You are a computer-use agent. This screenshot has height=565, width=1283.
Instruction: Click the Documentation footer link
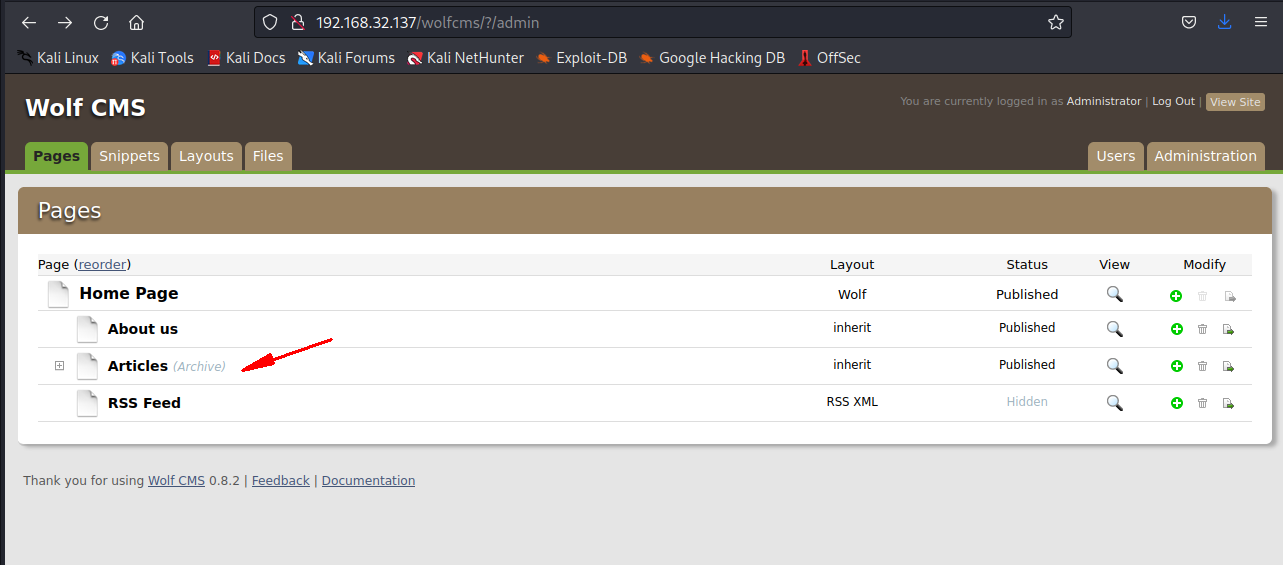pos(368,481)
